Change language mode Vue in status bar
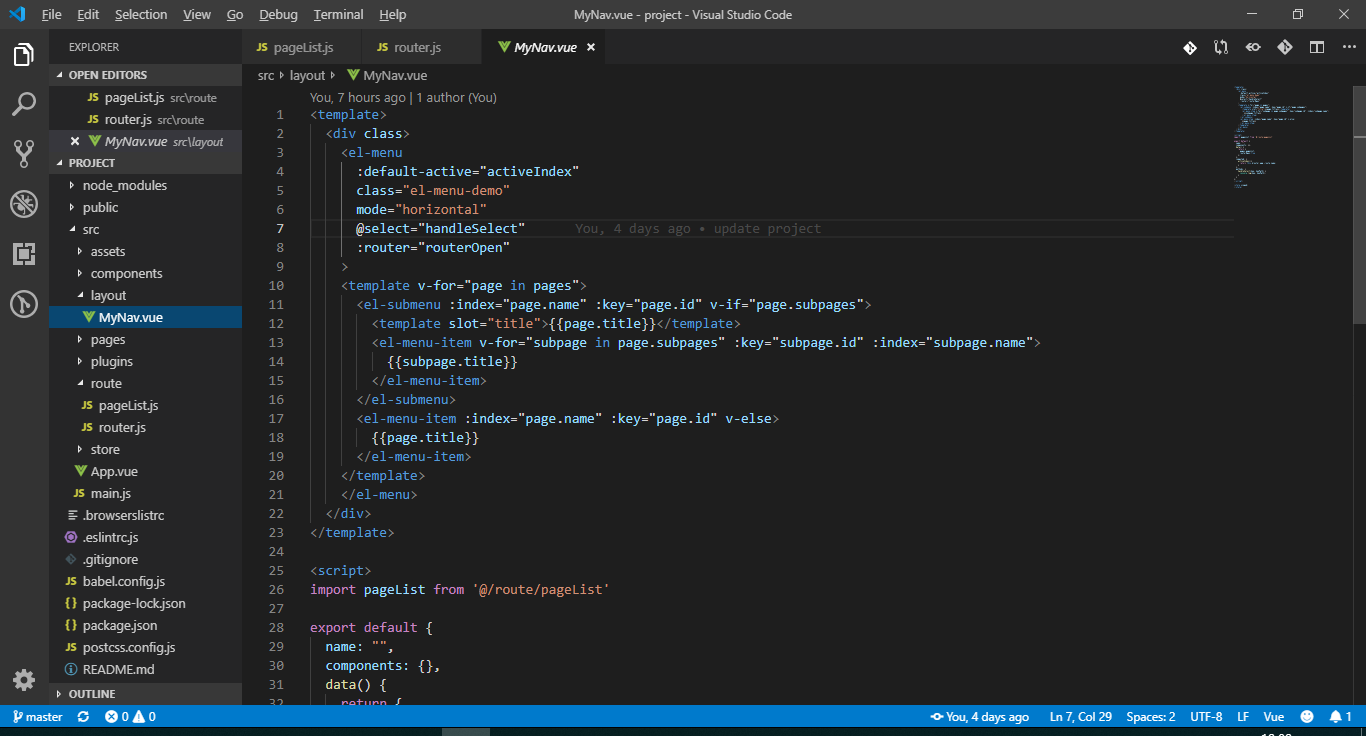The height and width of the screenshot is (736, 1366). point(1274,717)
